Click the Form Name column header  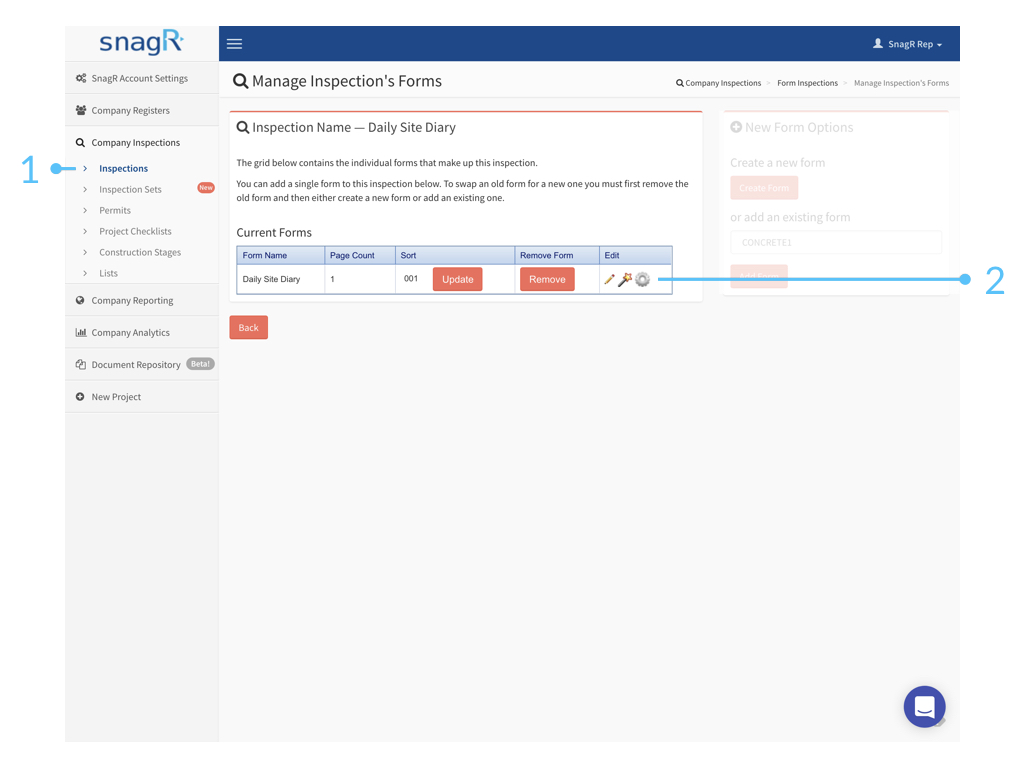[x=281, y=255]
